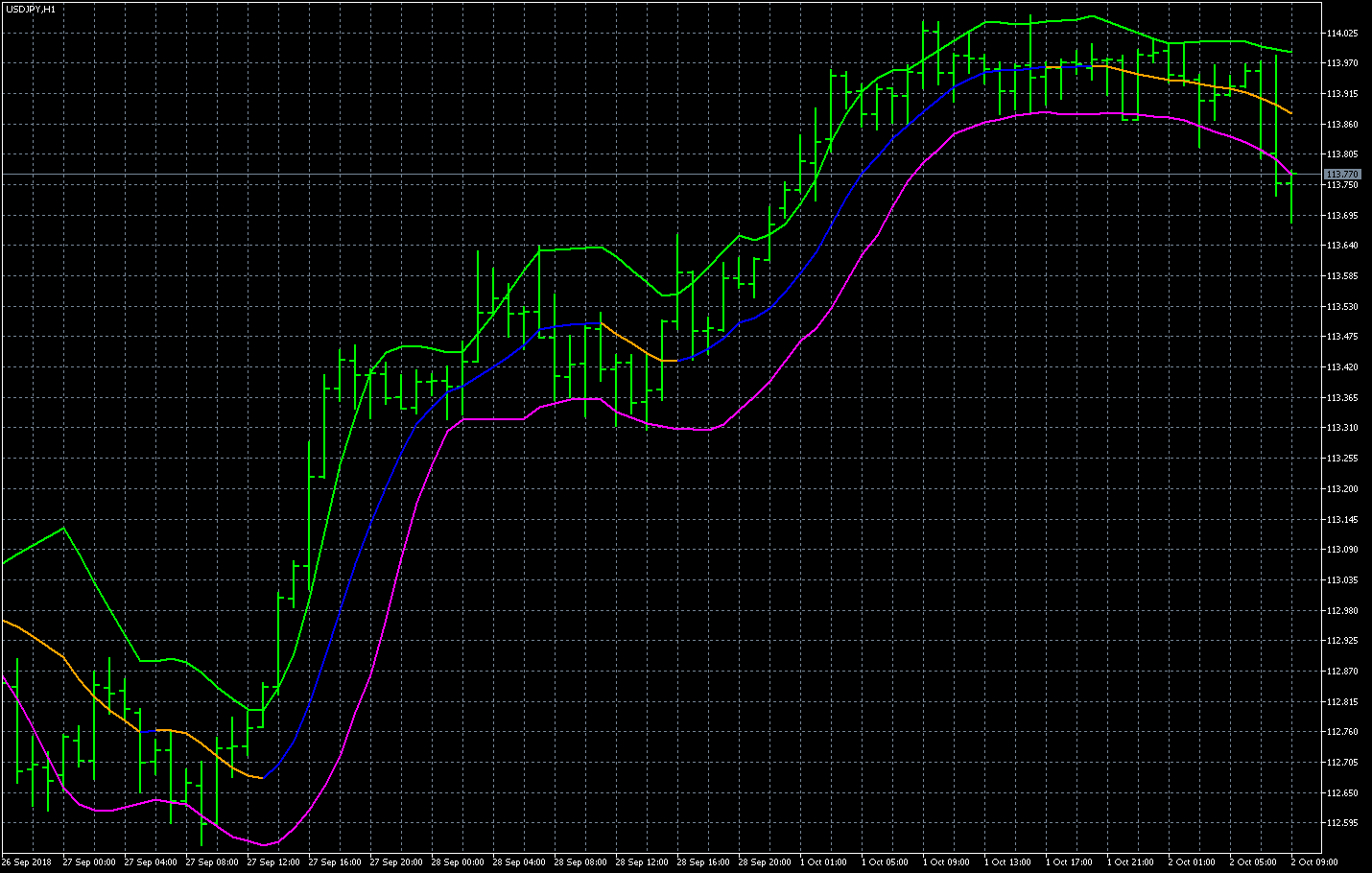This screenshot has height=873, width=1372.
Task: Click the 113.310 price axis label
Action: [x=1342, y=428]
